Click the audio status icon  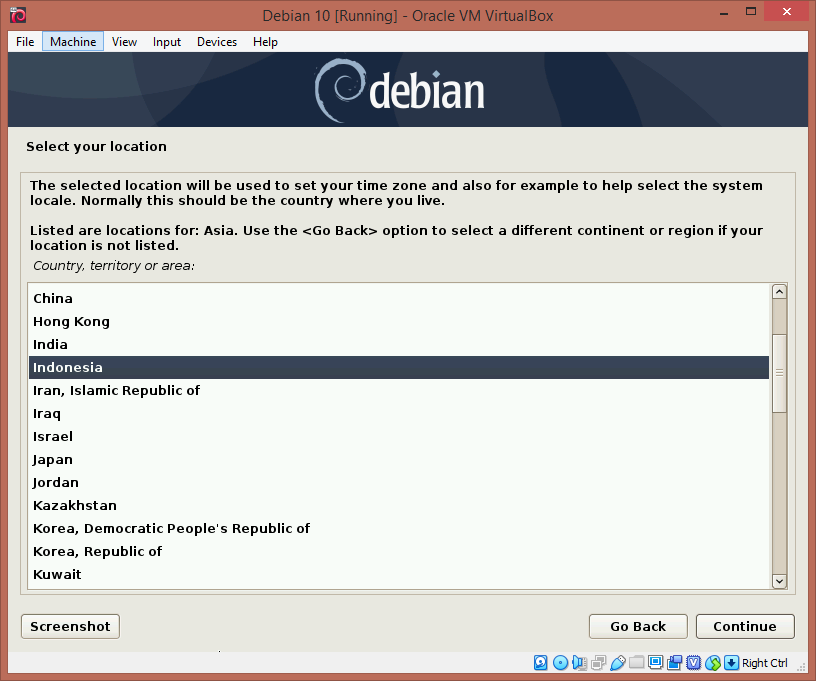pyautogui.click(x=579, y=662)
